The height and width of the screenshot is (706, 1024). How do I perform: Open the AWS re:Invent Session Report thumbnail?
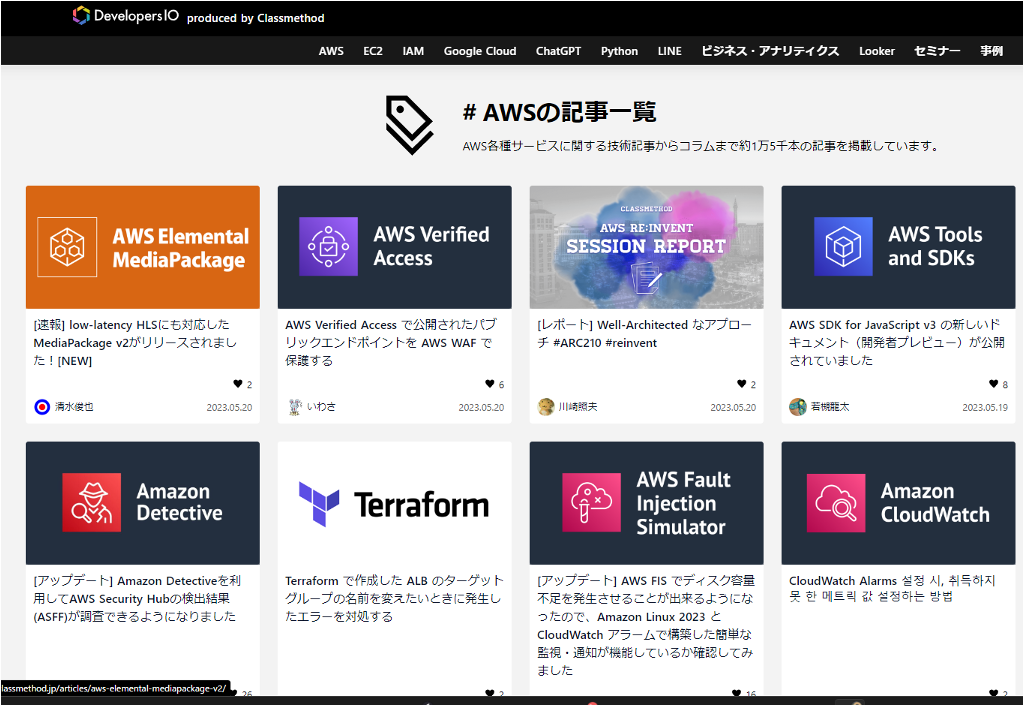[x=647, y=248]
